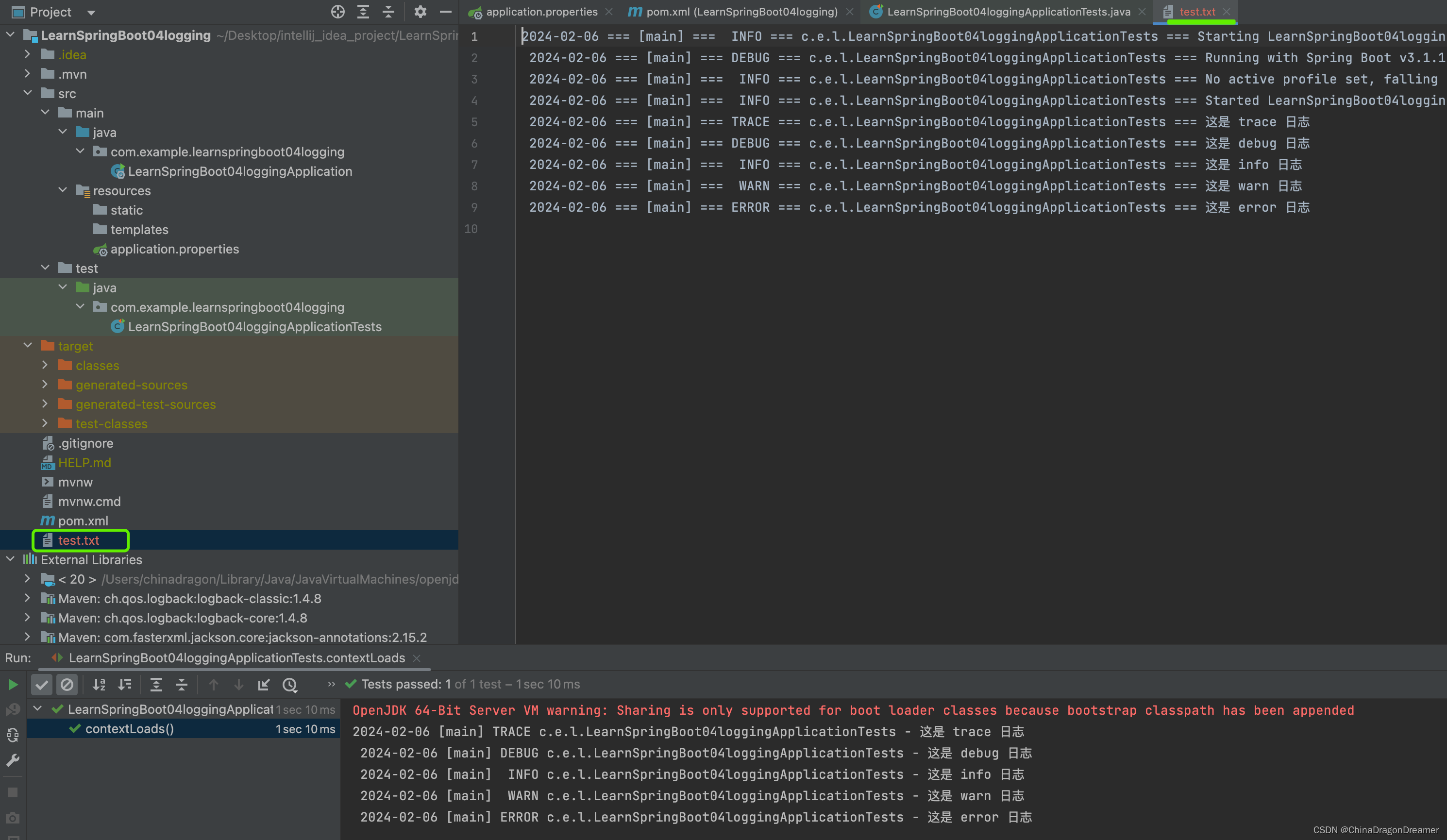The height and width of the screenshot is (840, 1447).
Task: Open Project panel settings gear
Action: [421, 12]
